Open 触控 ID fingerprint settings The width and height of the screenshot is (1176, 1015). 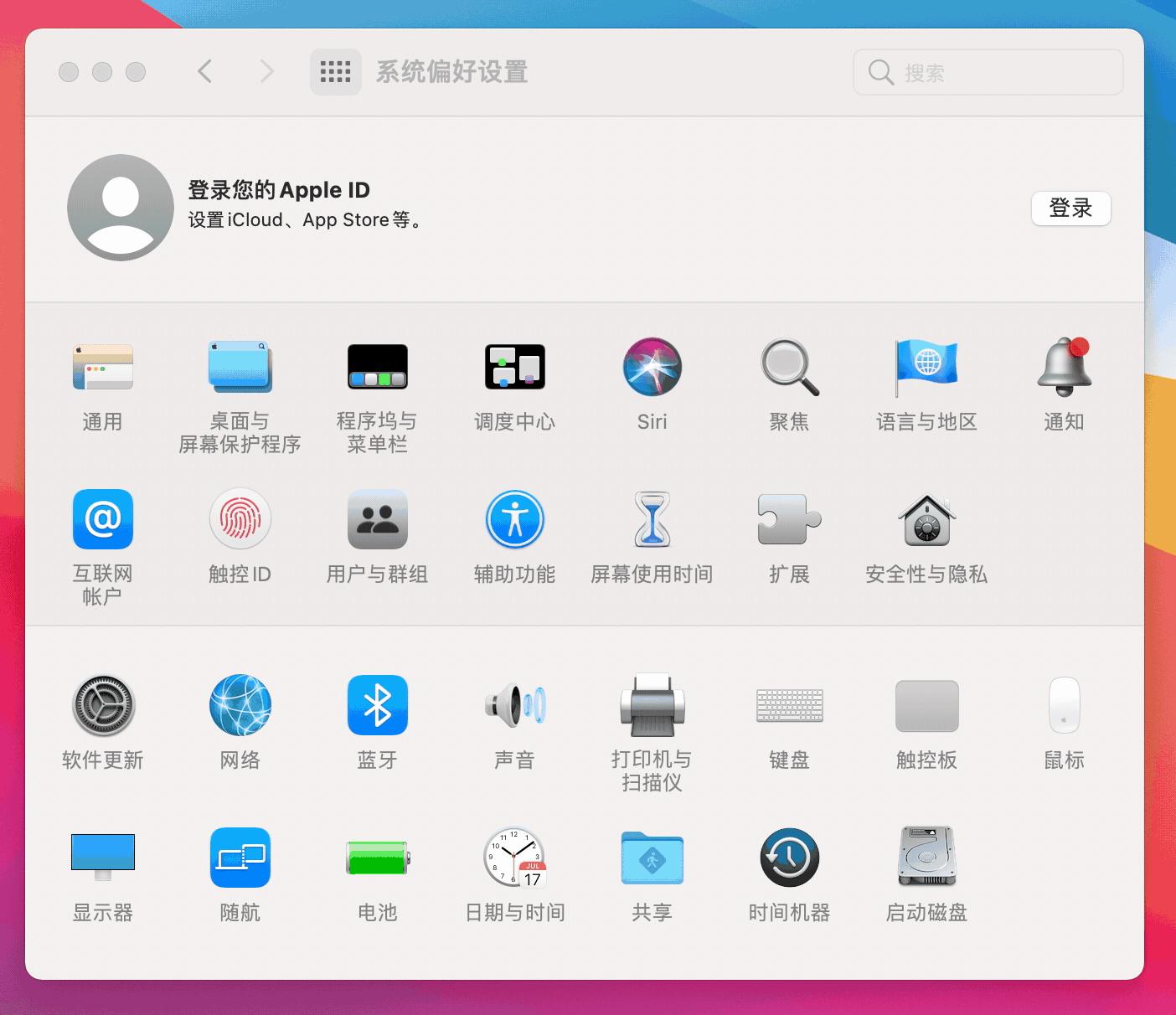click(x=240, y=519)
